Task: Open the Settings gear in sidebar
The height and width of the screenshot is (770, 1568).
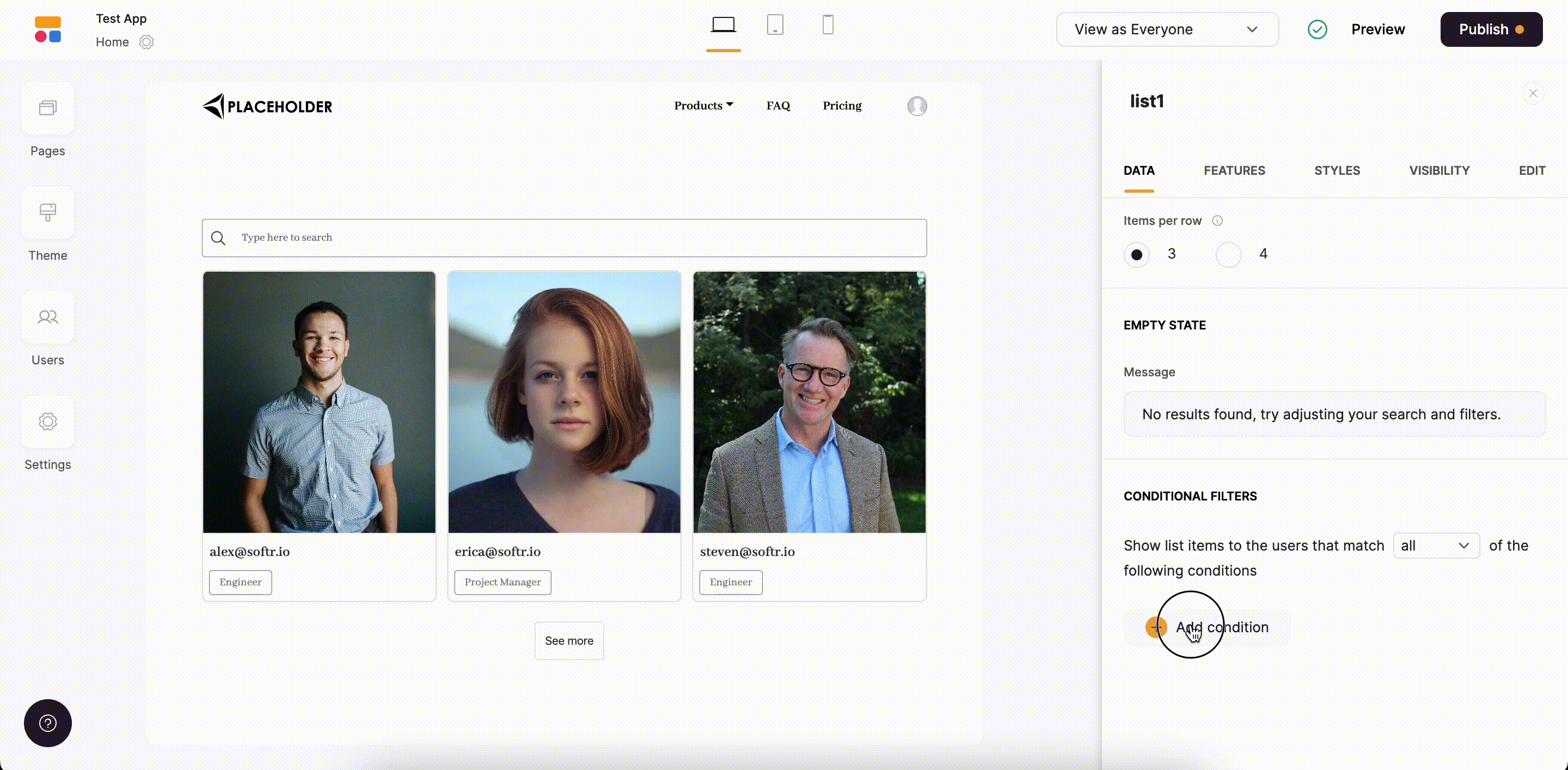Action: pyautogui.click(x=47, y=421)
